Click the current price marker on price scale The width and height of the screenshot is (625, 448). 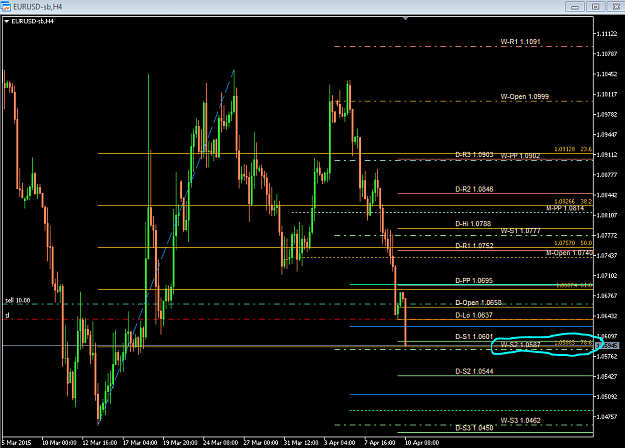click(607, 346)
